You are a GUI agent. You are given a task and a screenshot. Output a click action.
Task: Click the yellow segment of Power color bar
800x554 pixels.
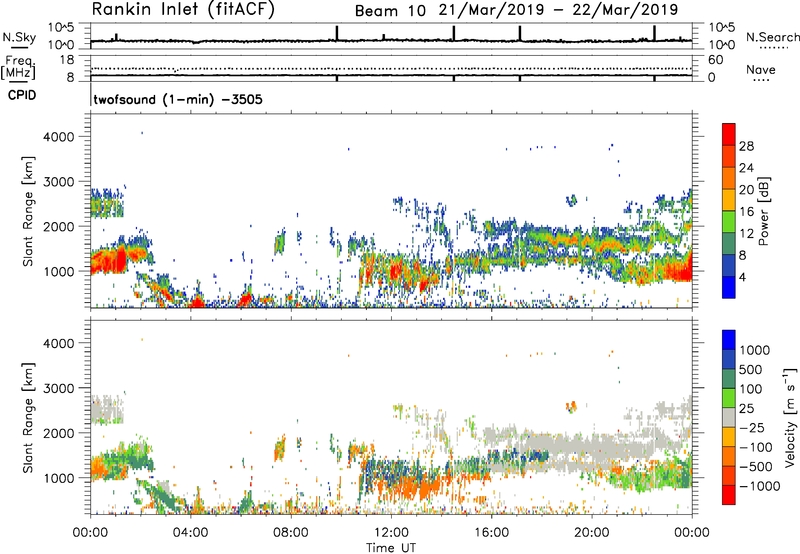click(729, 200)
